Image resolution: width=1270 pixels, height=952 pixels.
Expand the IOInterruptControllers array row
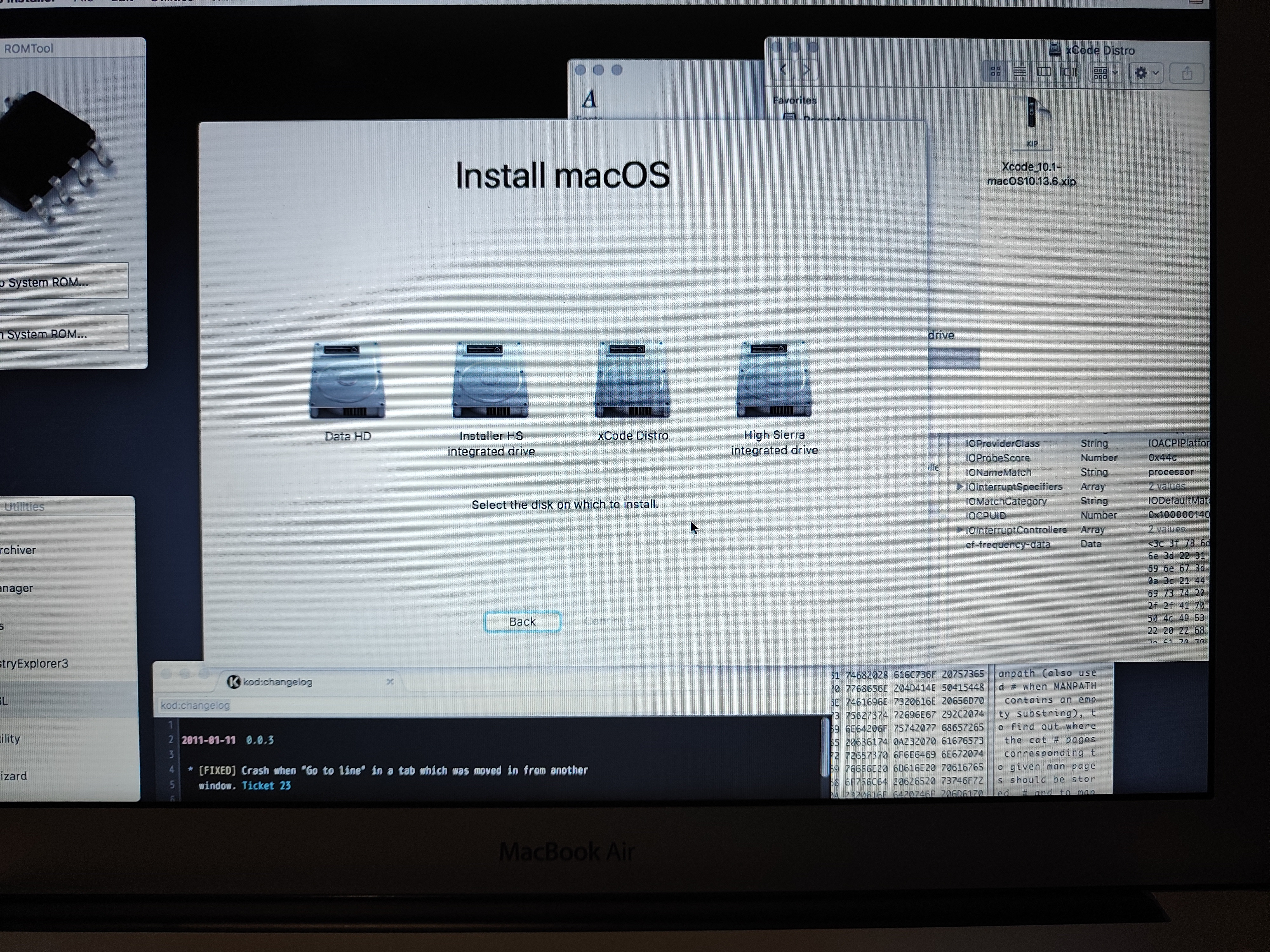tap(959, 530)
